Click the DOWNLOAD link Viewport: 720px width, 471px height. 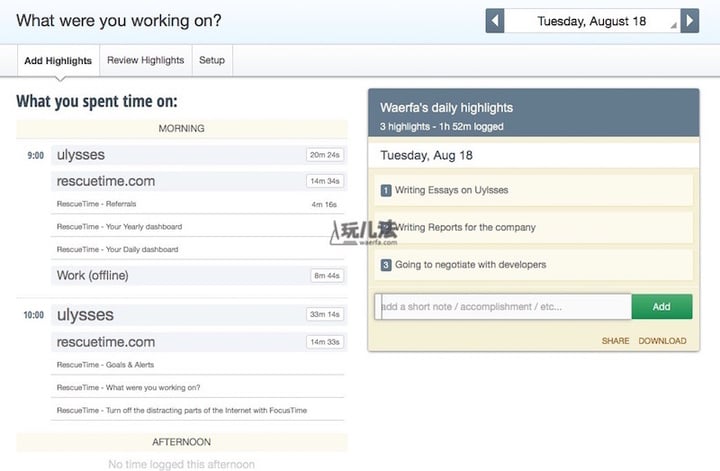662,341
